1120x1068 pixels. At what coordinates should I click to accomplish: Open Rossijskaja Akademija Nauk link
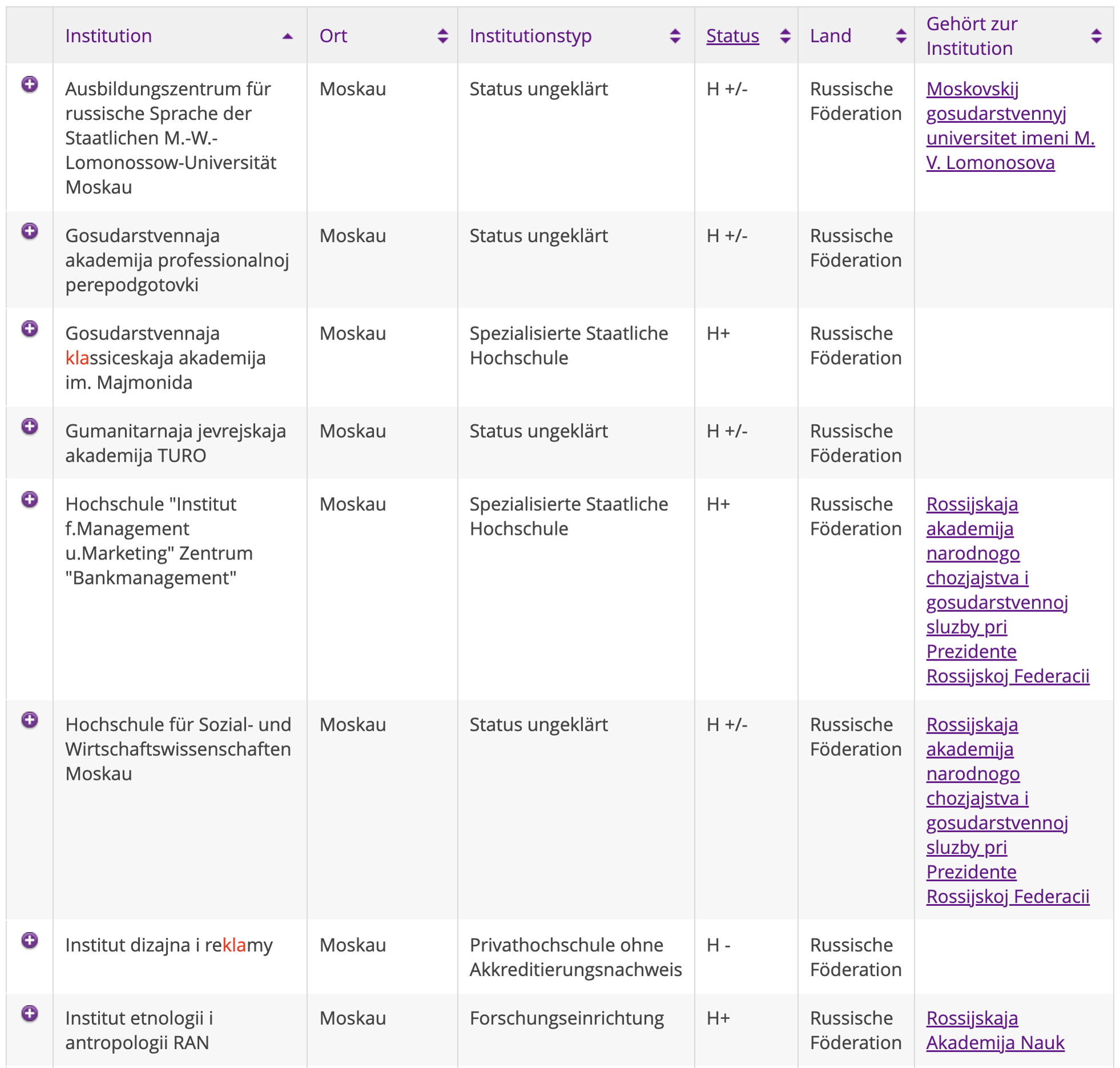click(x=994, y=1030)
